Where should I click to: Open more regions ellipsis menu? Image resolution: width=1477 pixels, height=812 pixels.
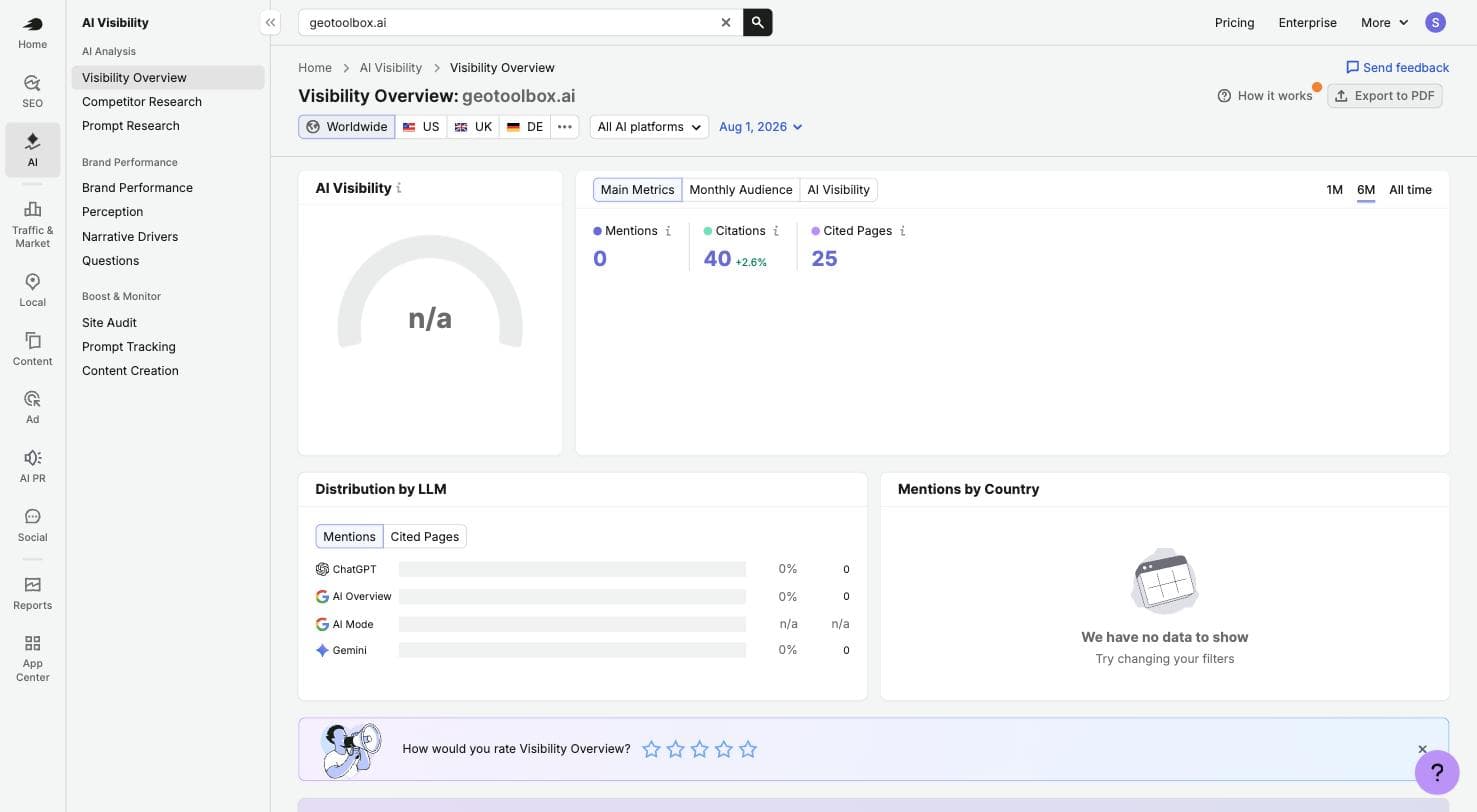565,127
